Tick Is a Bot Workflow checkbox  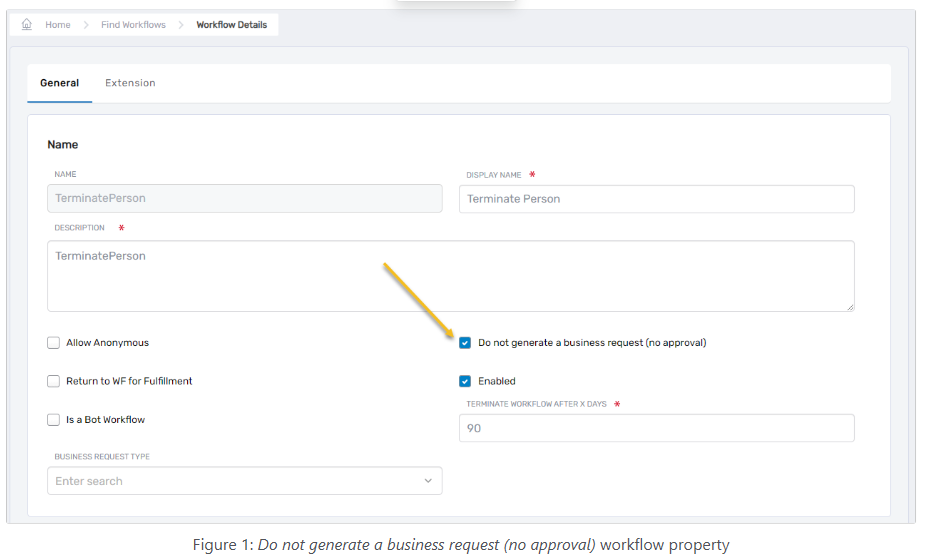[54, 420]
